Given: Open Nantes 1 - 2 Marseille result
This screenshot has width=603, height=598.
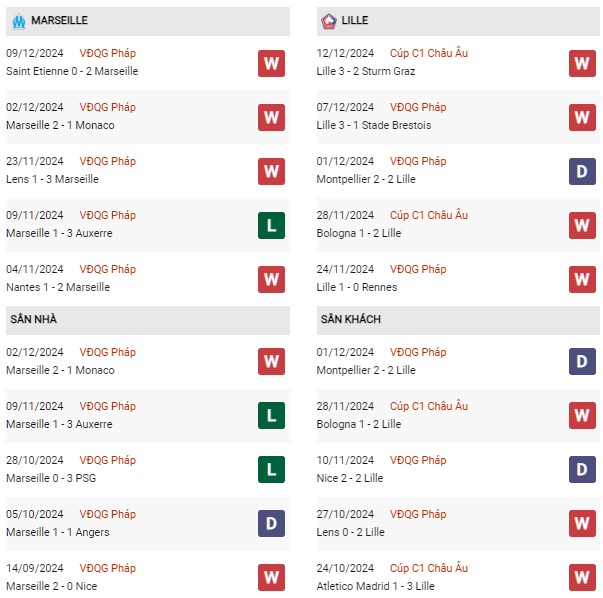Looking at the screenshot, I should coord(58,287).
